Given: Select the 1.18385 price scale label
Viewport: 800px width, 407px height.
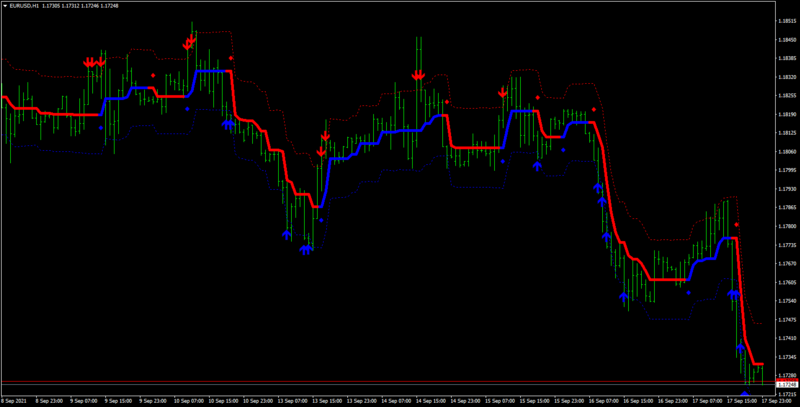Looking at the screenshot, I should pyautogui.click(x=788, y=58).
